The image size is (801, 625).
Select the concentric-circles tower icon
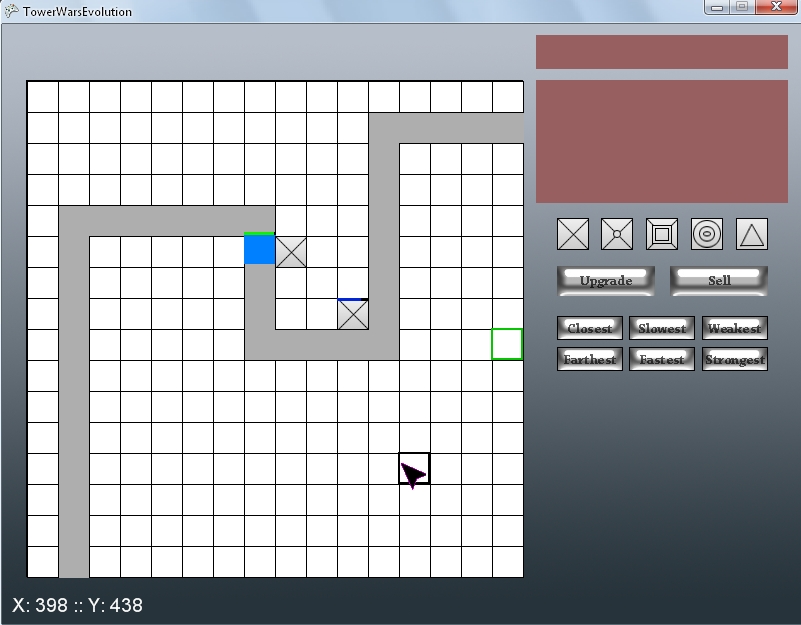tap(707, 234)
